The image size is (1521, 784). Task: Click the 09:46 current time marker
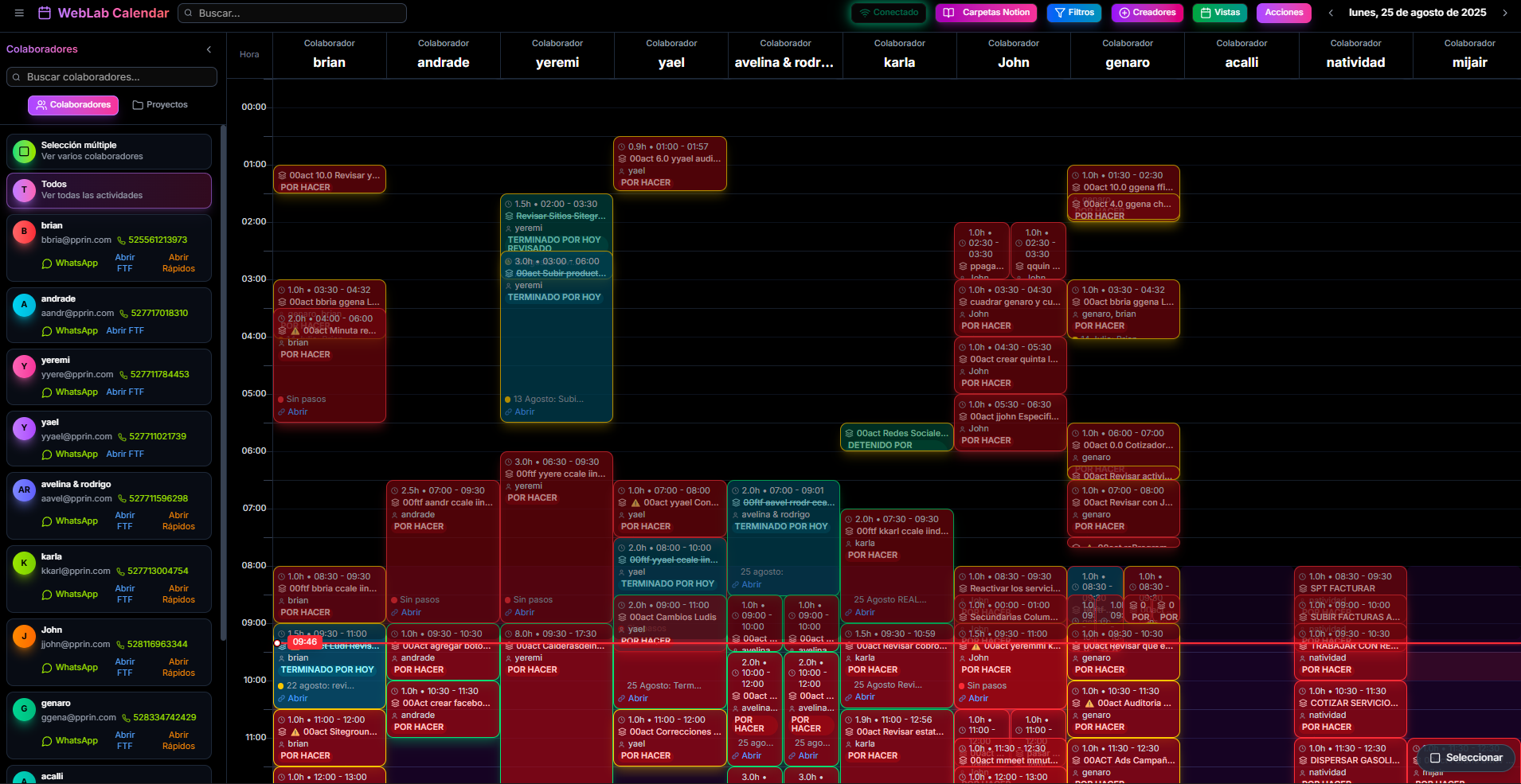(304, 642)
